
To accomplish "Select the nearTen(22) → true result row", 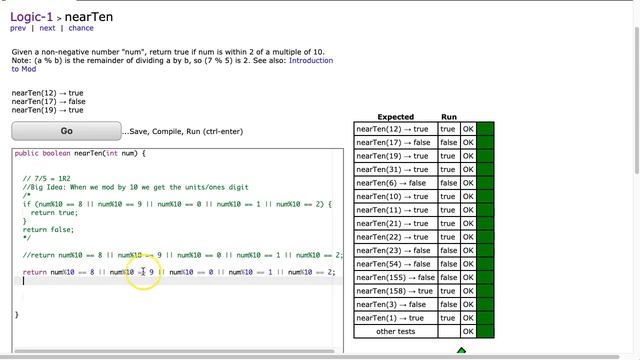I will click(x=424, y=237).
